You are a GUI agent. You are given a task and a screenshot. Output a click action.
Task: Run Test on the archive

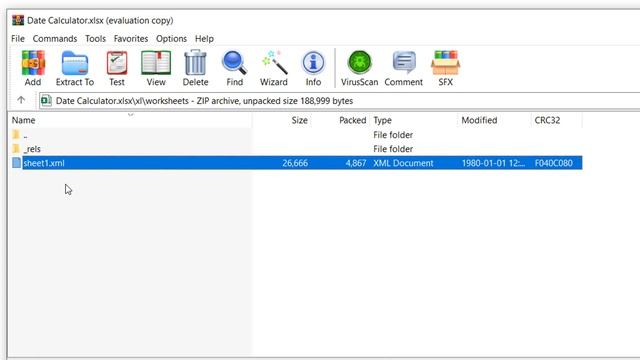pos(117,68)
